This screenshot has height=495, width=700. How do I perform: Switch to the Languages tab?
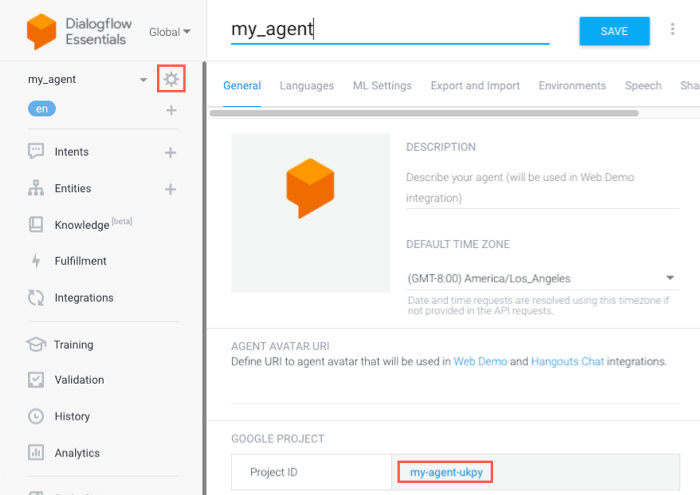307,86
